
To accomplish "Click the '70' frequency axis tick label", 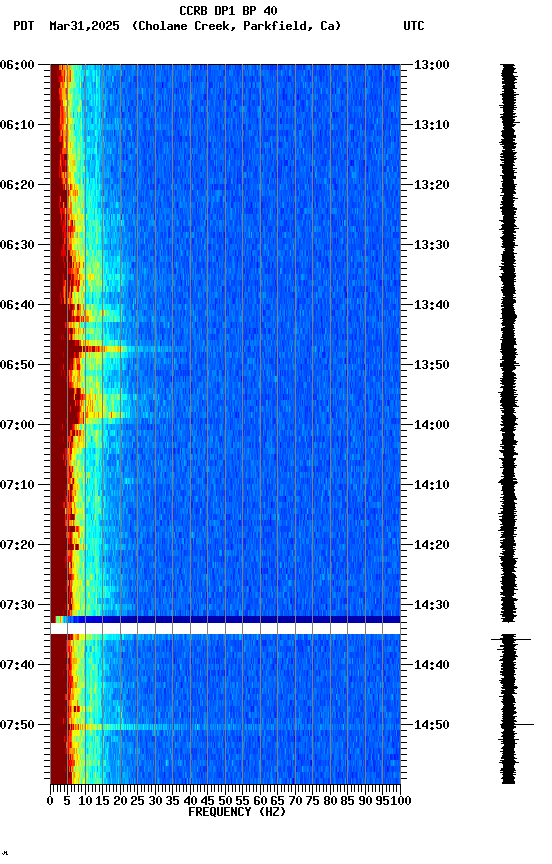I will (x=295, y=801).
